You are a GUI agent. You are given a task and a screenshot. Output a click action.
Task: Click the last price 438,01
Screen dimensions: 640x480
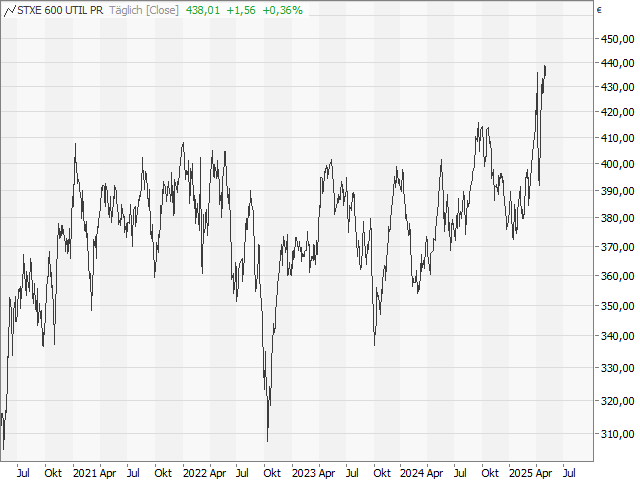[x=203, y=10]
